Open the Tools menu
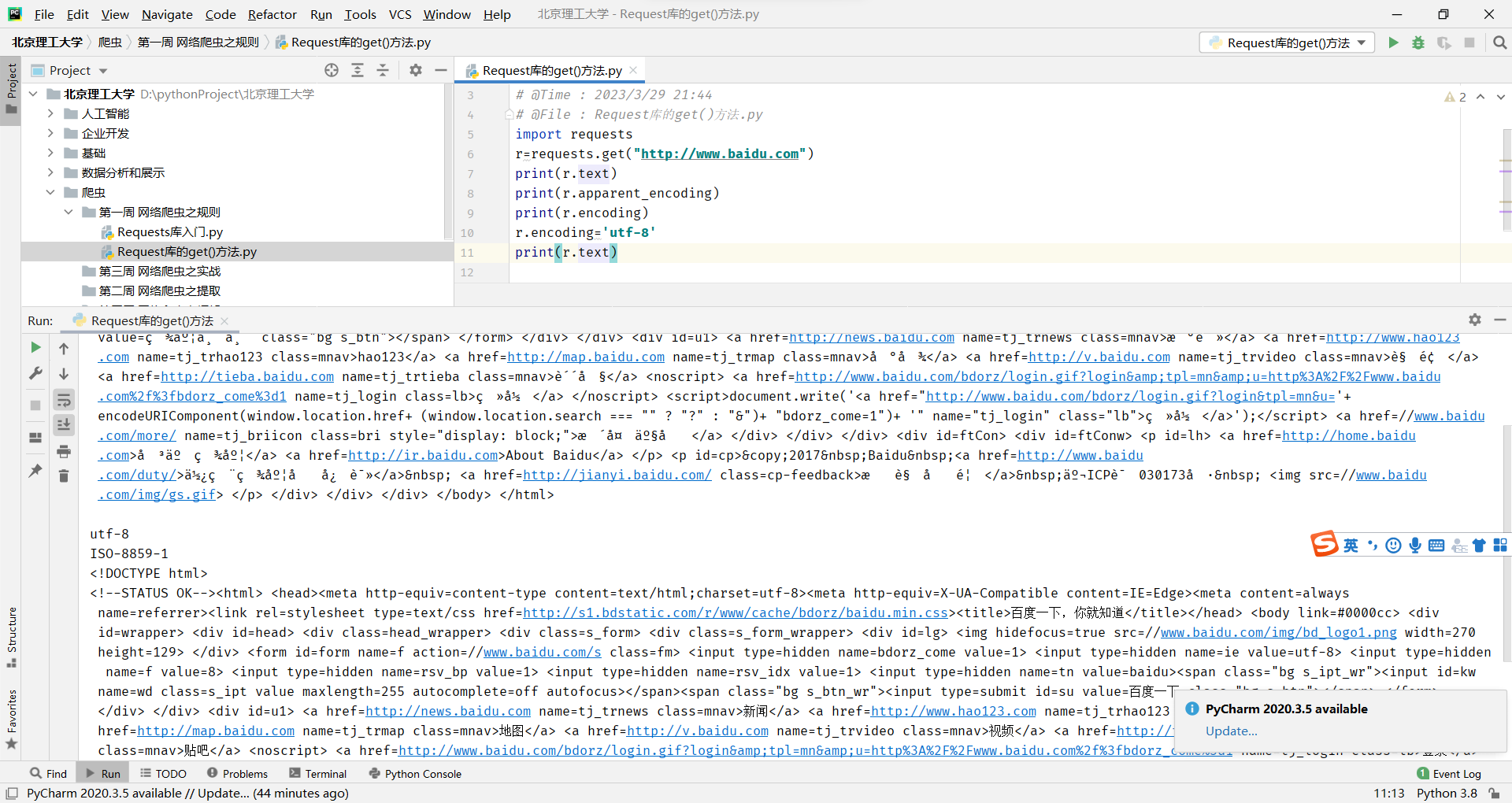Image resolution: width=1512 pixels, height=803 pixels. point(360,14)
